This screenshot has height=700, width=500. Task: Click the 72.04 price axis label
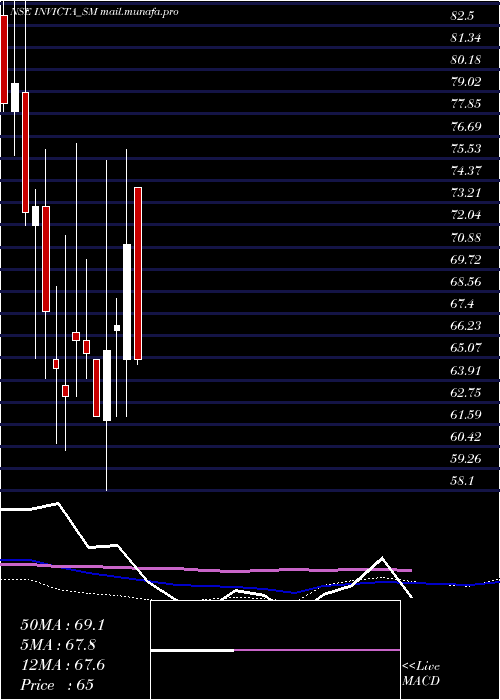466,215
